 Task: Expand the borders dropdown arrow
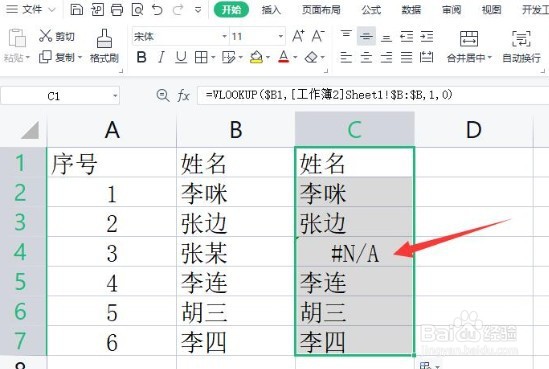[213, 57]
